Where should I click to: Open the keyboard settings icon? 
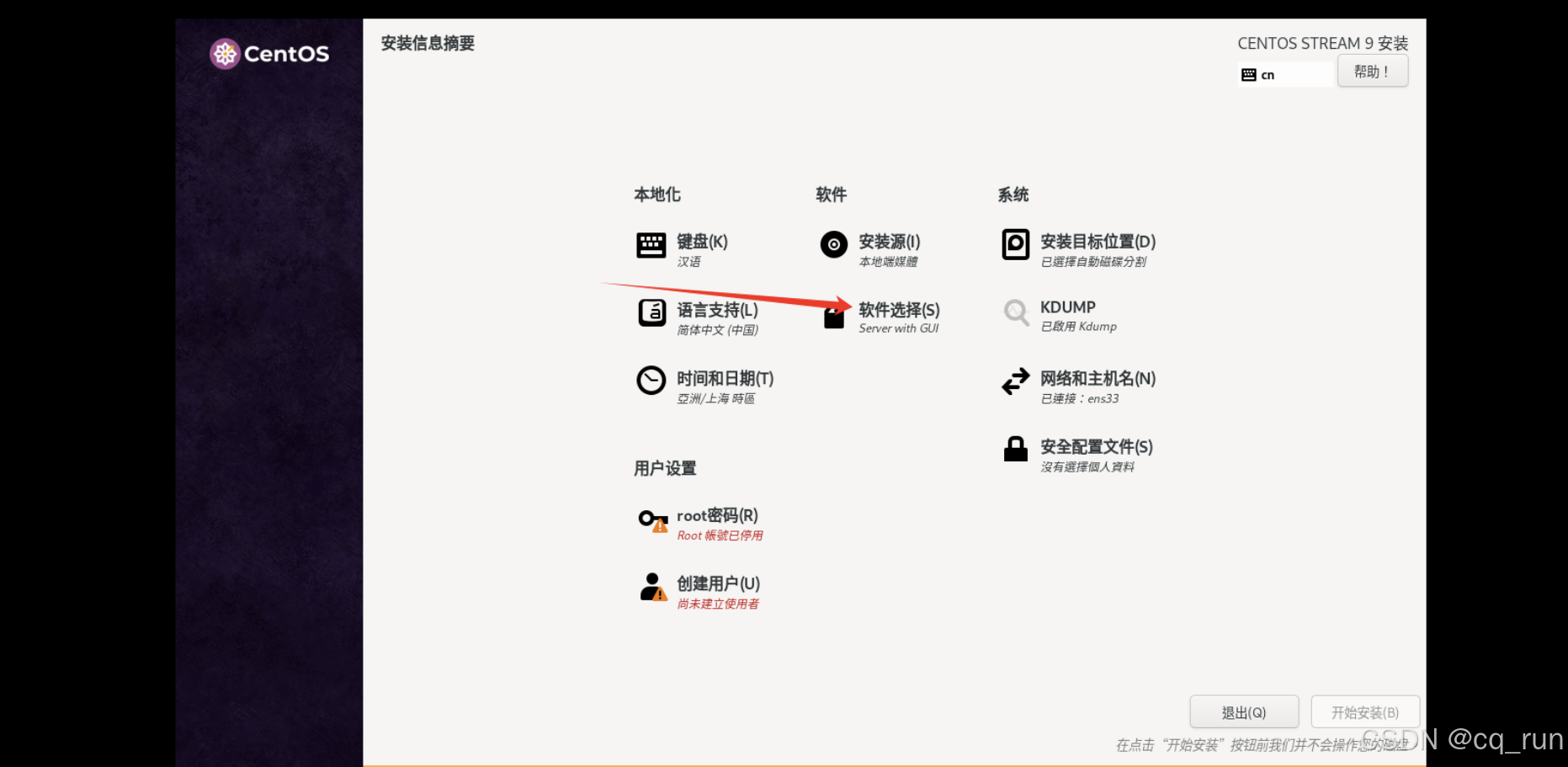[651, 245]
